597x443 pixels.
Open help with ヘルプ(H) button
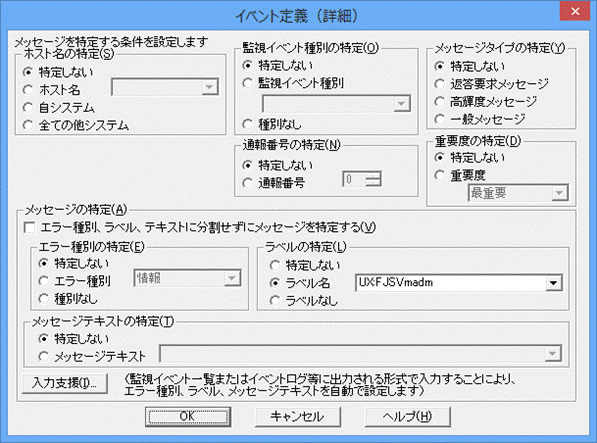tap(408, 417)
